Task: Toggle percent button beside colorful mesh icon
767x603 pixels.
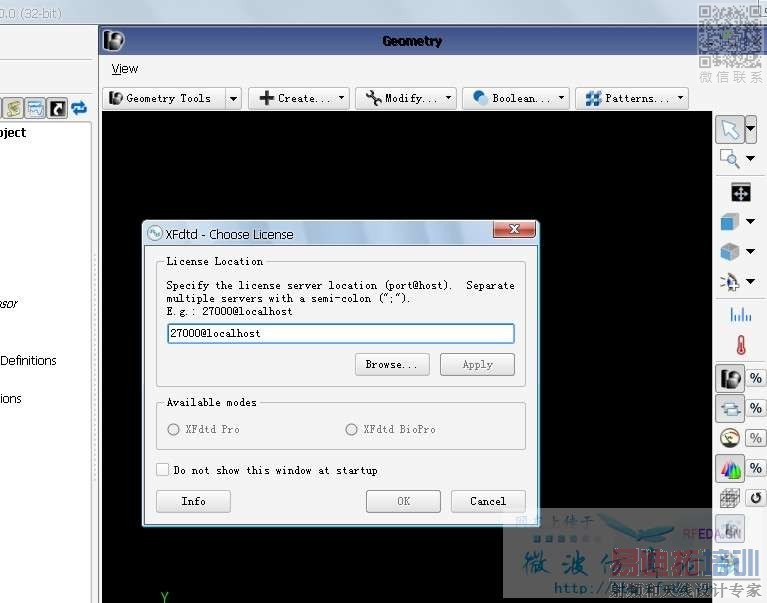Action: point(756,469)
